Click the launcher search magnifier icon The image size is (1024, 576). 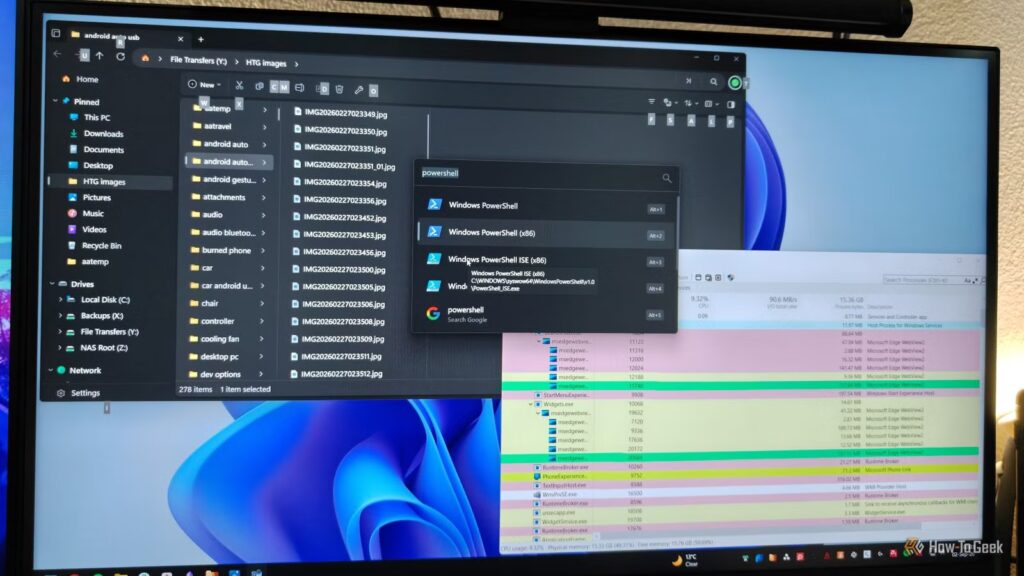click(666, 178)
